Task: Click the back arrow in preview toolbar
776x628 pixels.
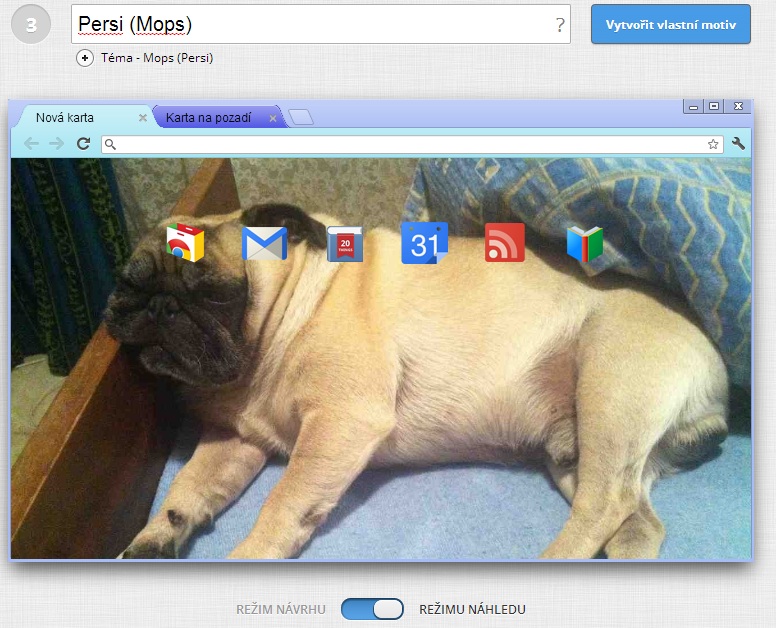Action: click(31, 144)
